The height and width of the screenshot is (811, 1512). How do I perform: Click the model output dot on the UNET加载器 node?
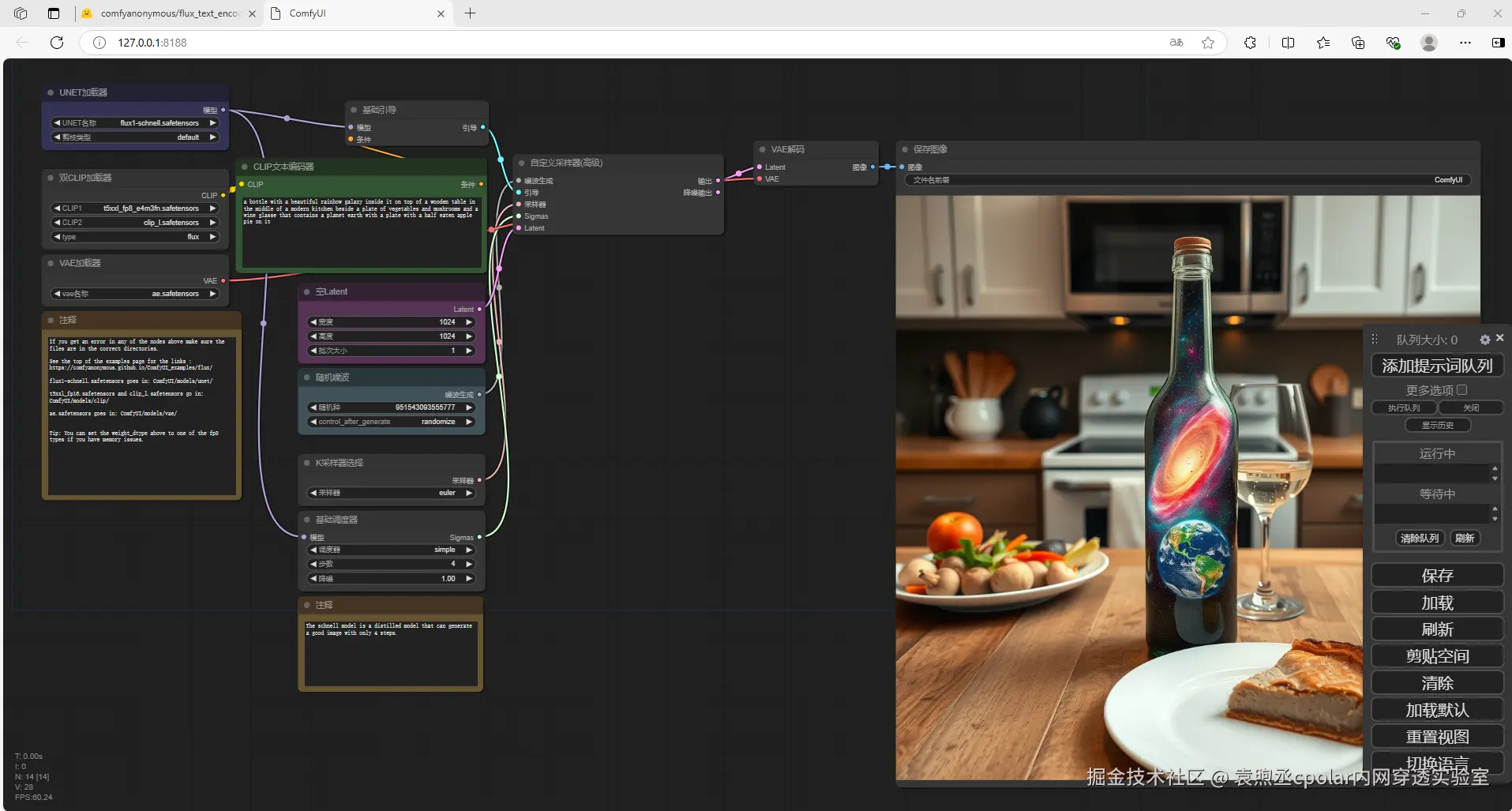click(x=223, y=110)
